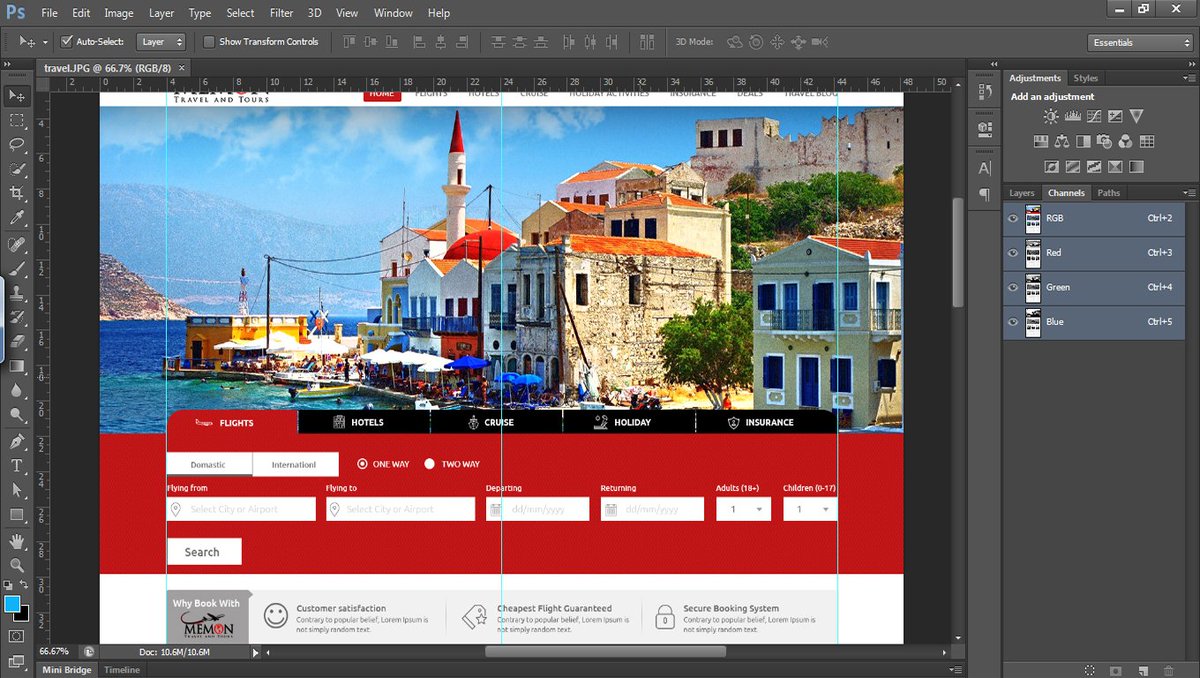Switch foreground and background colors

coord(26,586)
